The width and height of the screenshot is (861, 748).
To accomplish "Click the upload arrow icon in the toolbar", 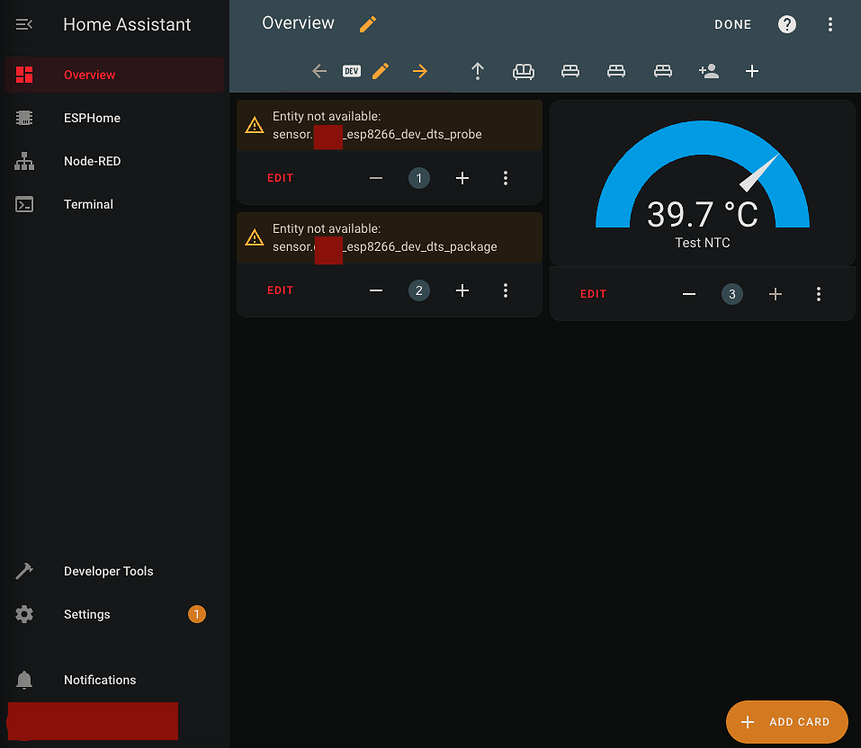I will click(x=477, y=71).
